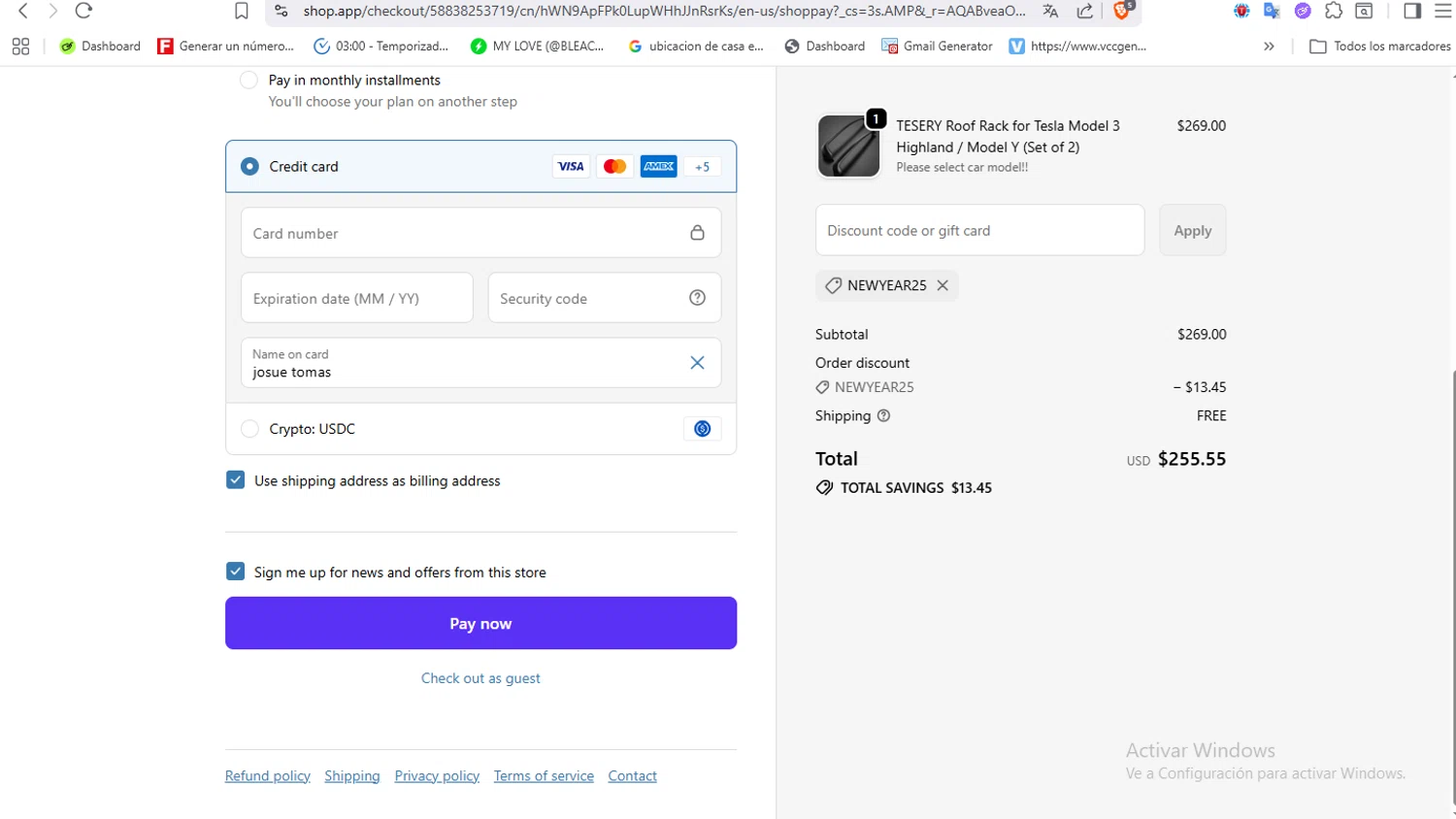Open the Contact link
Screen dimensions: 1456x819
(x=632, y=776)
